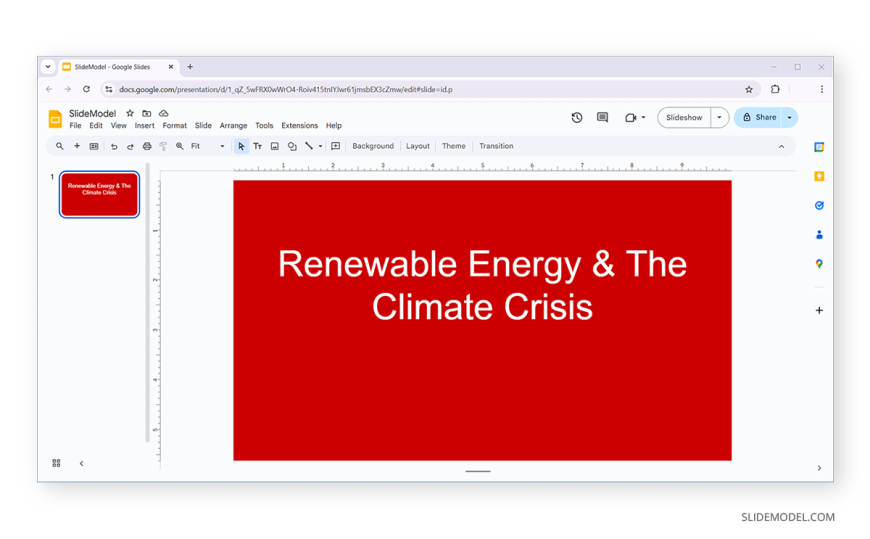This screenshot has width=870, height=539.
Task: Open the templates layout icon in toolbar
Action: click(94, 147)
